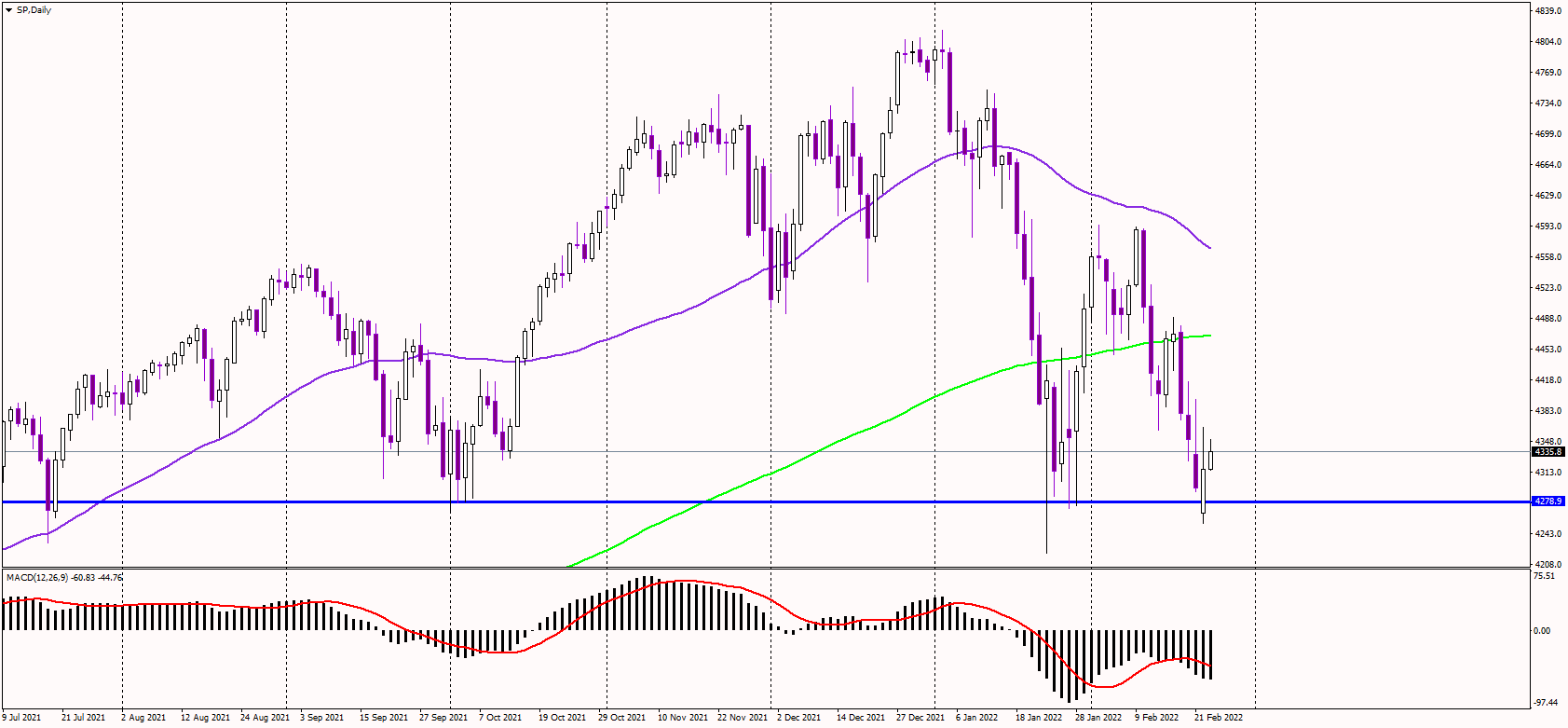Click the 4208.0 price scale label
This screenshot has height=728, width=1568.
point(1548,565)
